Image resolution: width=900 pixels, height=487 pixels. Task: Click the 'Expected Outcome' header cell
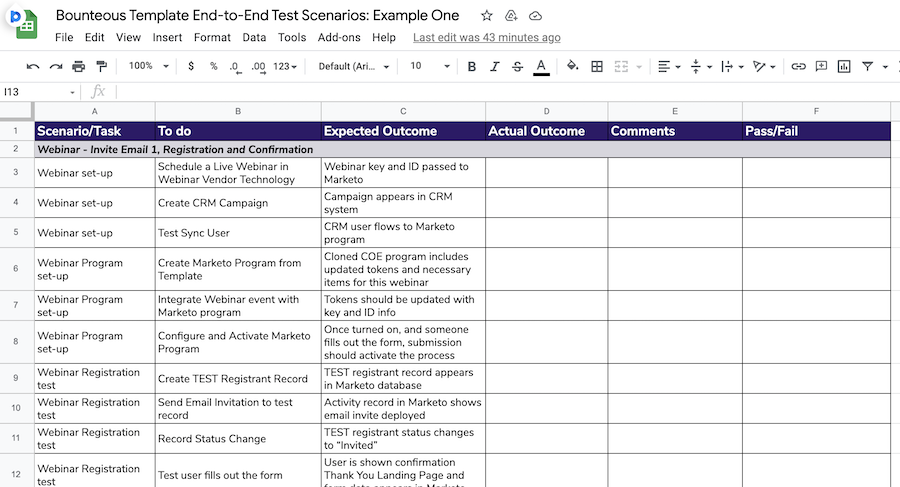point(404,131)
